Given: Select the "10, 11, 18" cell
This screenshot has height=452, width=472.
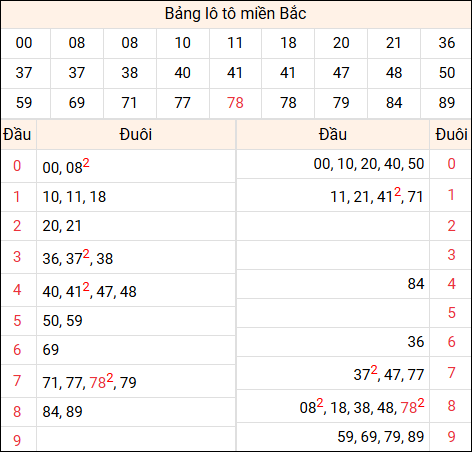Looking at the screenshot, I should click(136, 197).
